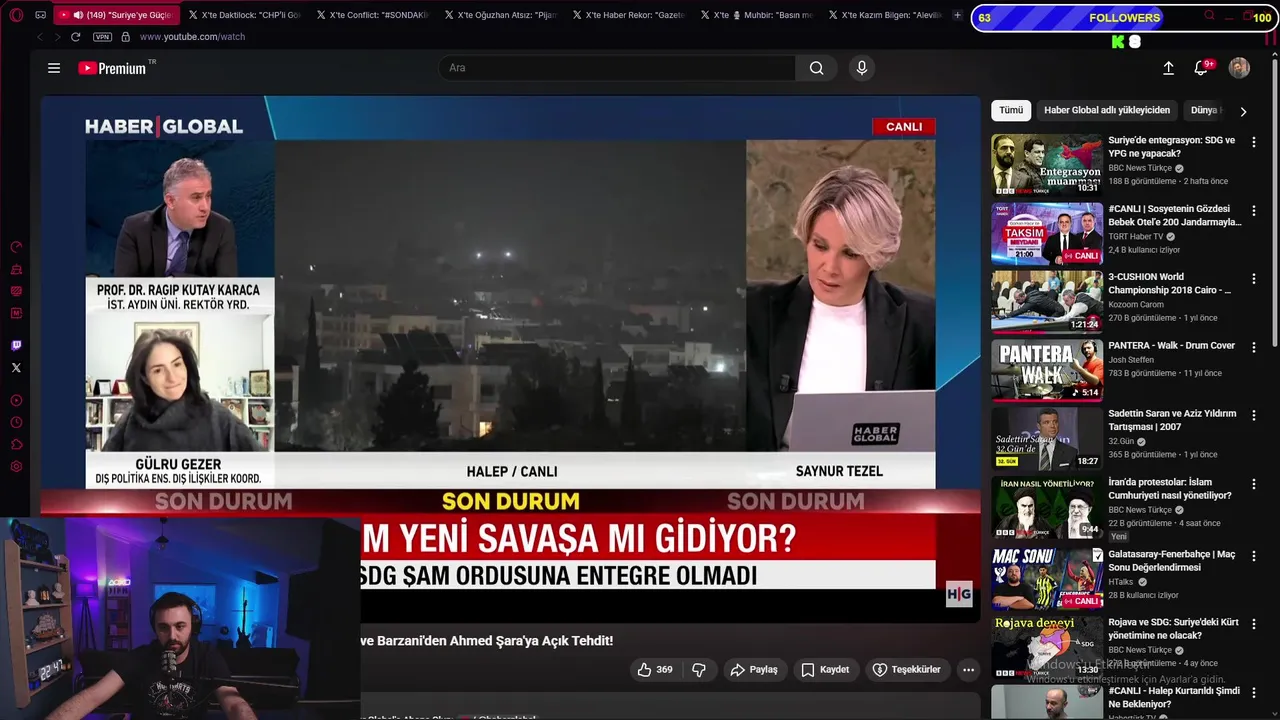Open GX Control speedometer in sidebar
This screenshot has height=720, width=1280.
[16, 247]
